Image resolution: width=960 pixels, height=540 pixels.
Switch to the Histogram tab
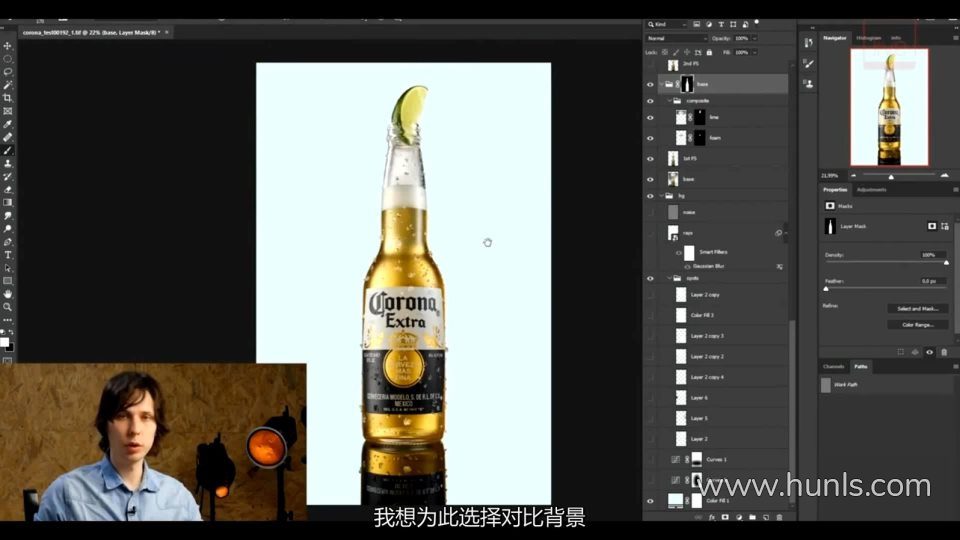click(868, 38)
